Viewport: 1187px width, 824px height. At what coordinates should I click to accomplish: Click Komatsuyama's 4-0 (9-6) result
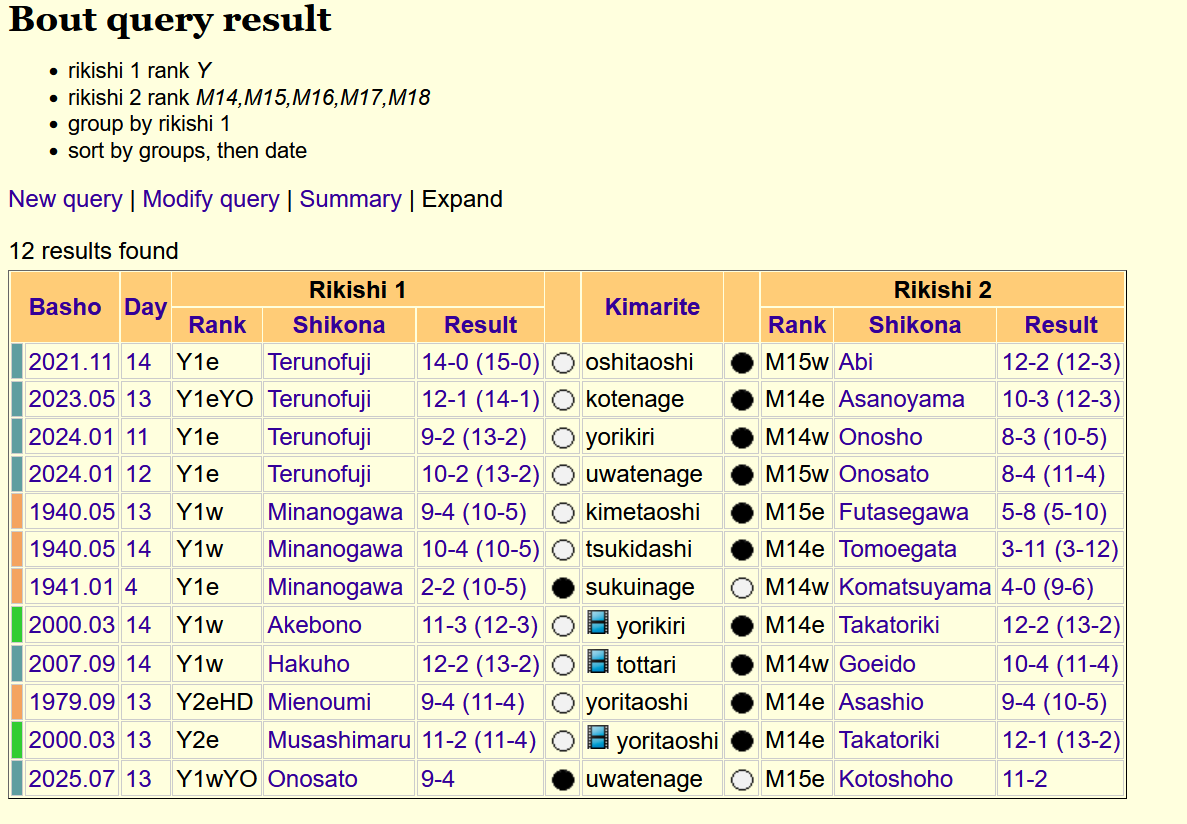coord(1047,587)
